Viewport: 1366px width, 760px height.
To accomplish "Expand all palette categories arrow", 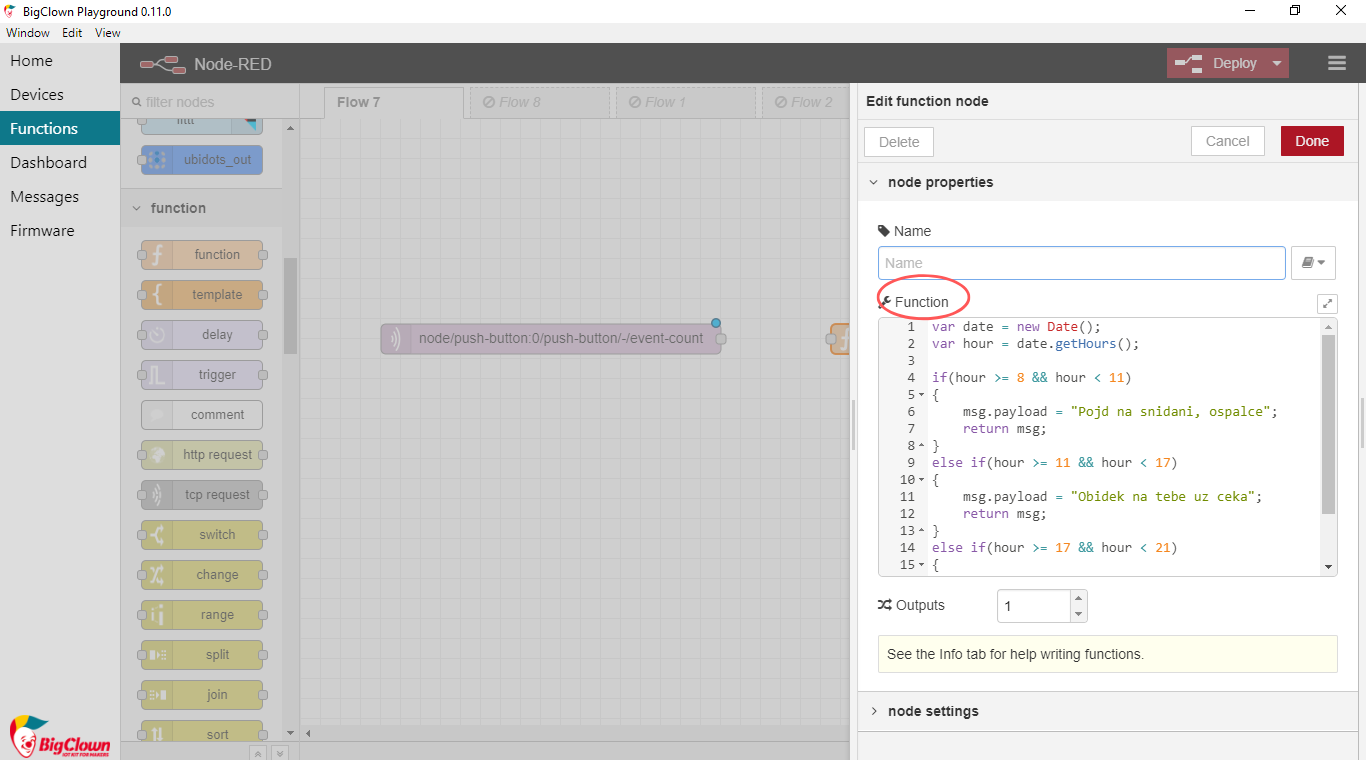I will click(x=280, y=753).
